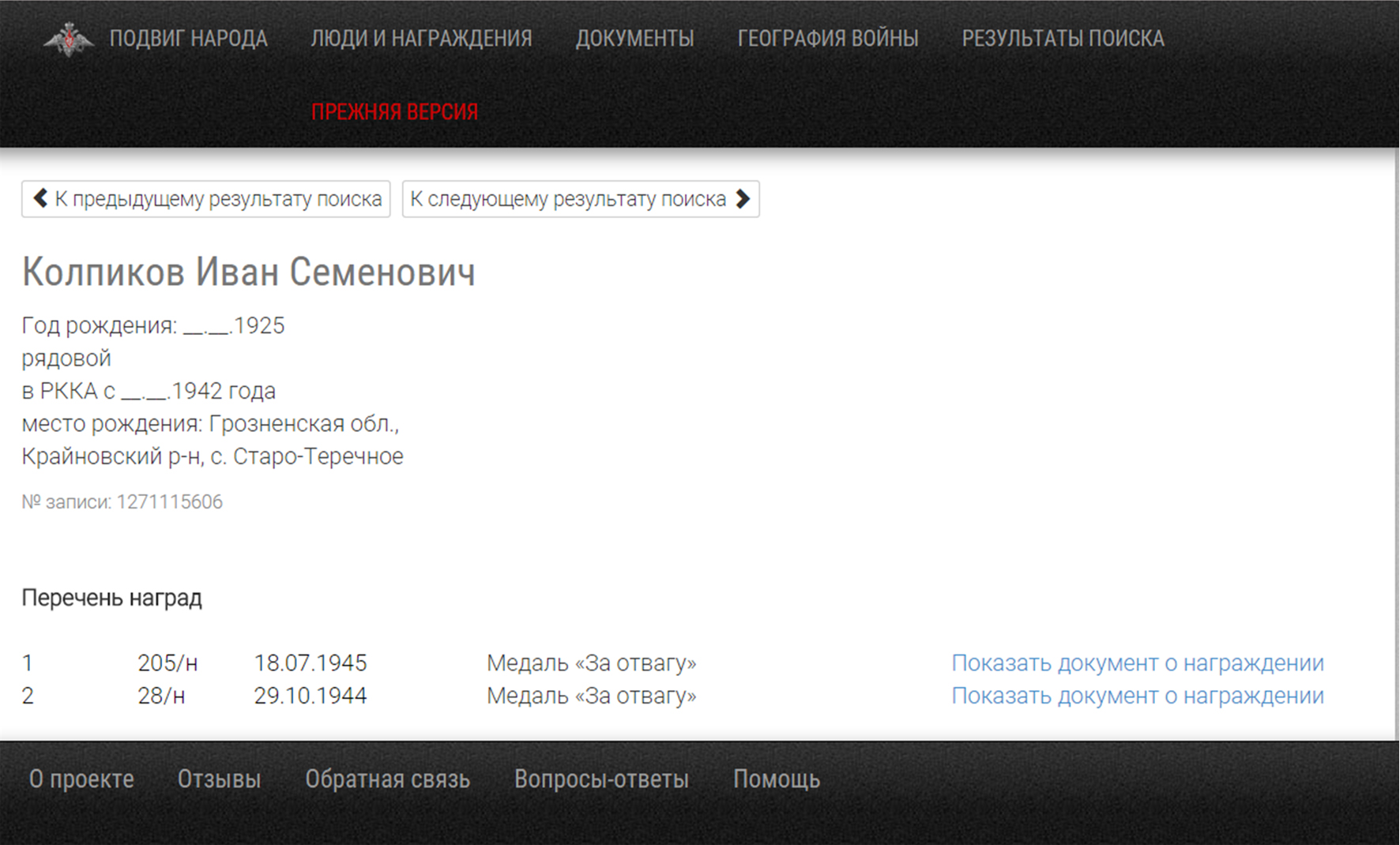Return to РЕЗУЛЬТАТЫ ПОИСКА in the top menu

coord(1063,39)
